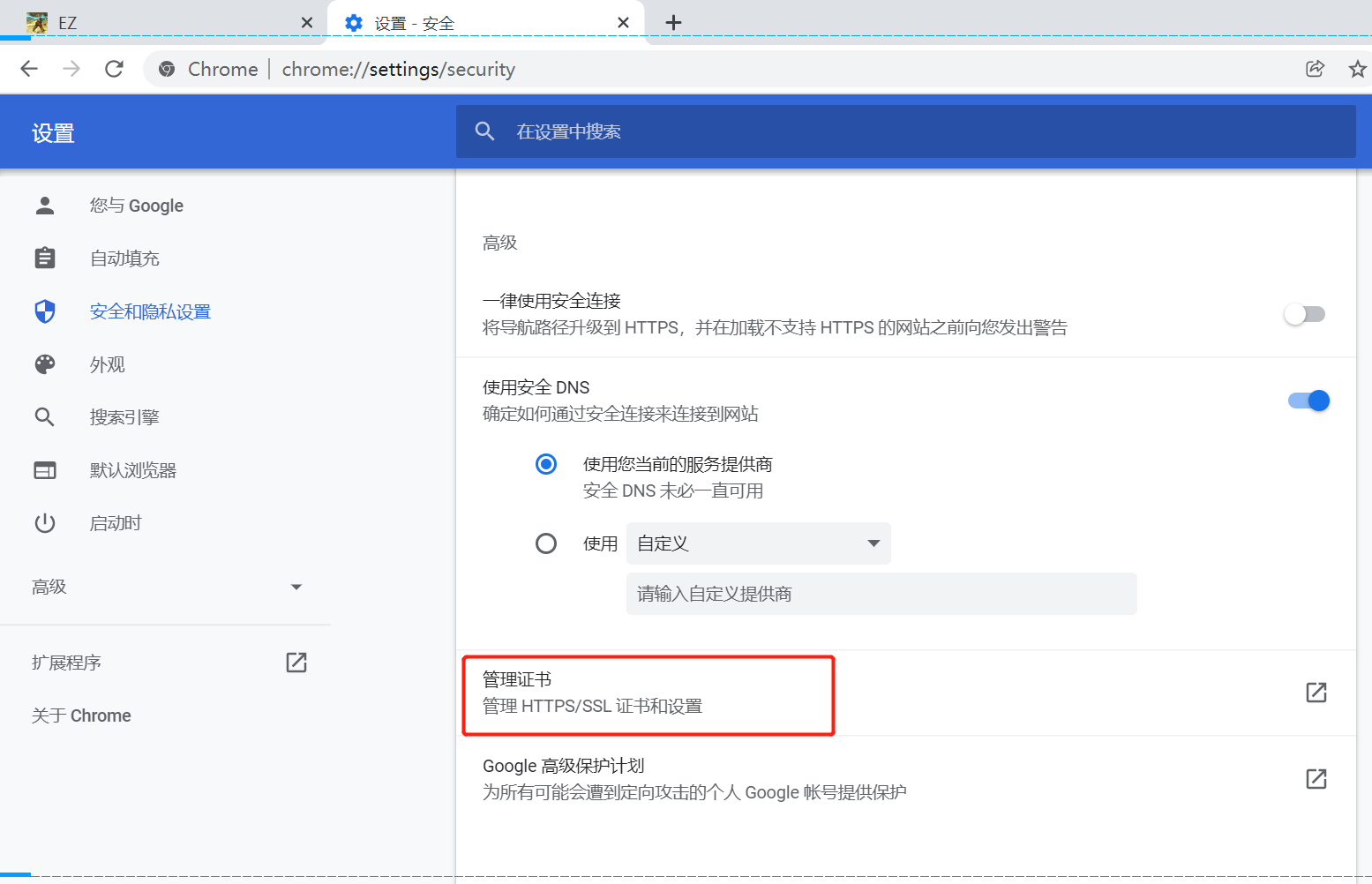This screenshot has width=1372, height=884.
Task: Click the browser reload icon
Action: tap(114, 69)
